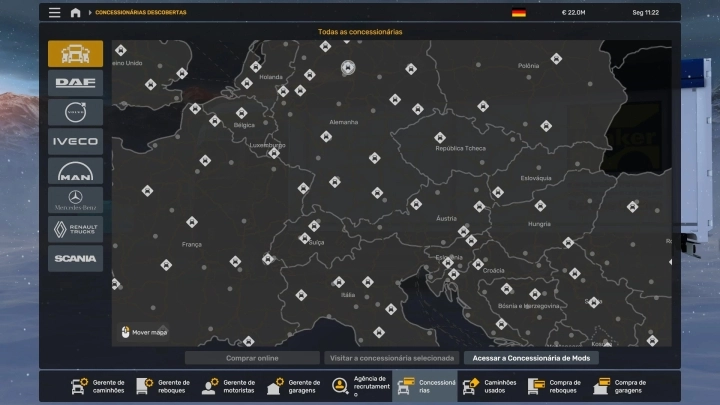Image resolution: width=720 pixels, height=405 pixels.
Task: Open Gerente de garagens tab
Action: pos(293,386)
